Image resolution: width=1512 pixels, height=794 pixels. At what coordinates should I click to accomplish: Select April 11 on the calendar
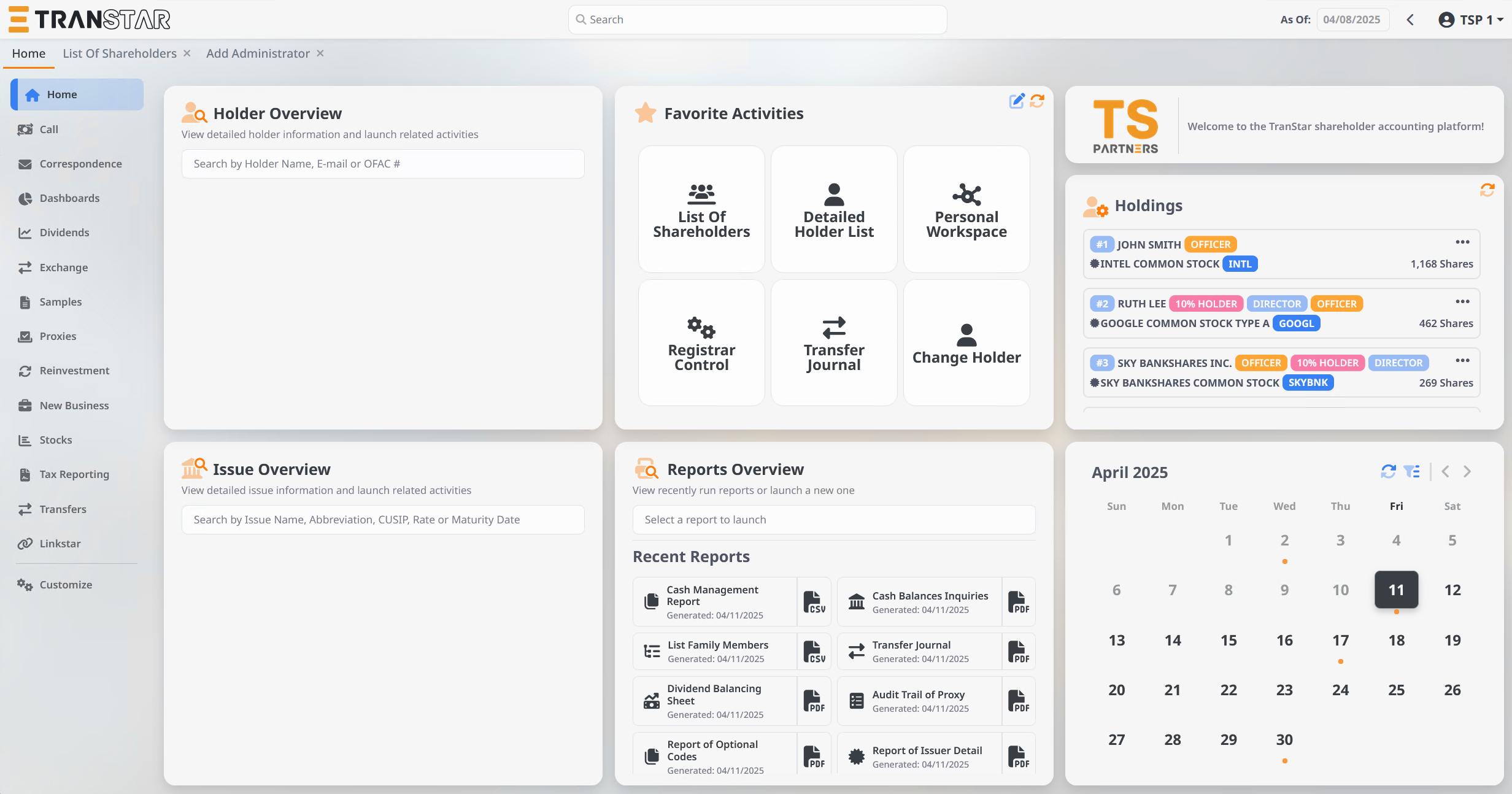coord(1396,590)
